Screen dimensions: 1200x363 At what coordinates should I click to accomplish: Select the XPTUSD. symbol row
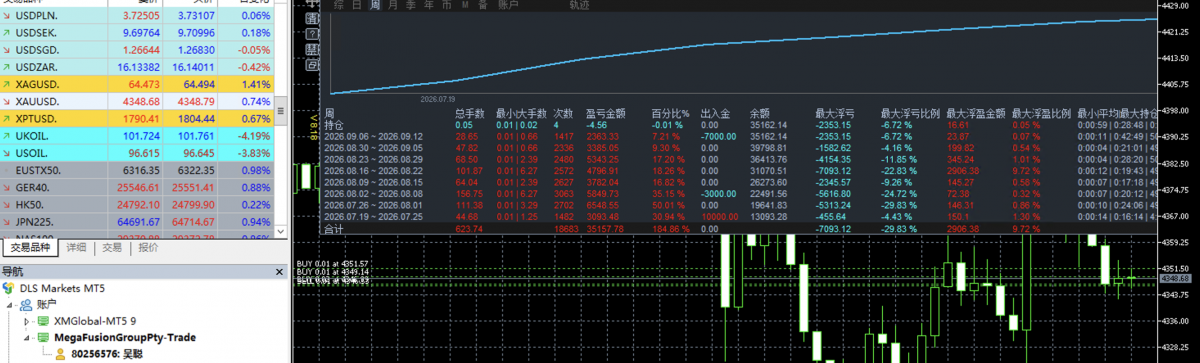click(138, 118)
